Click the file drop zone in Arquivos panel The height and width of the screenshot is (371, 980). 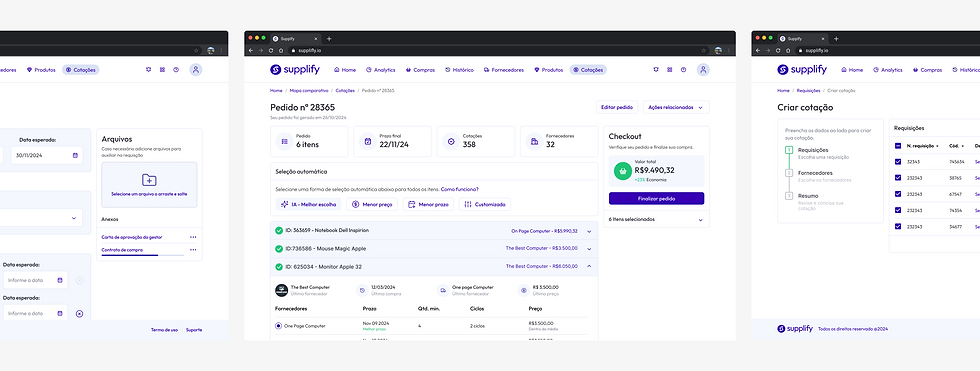click(149, 185)
